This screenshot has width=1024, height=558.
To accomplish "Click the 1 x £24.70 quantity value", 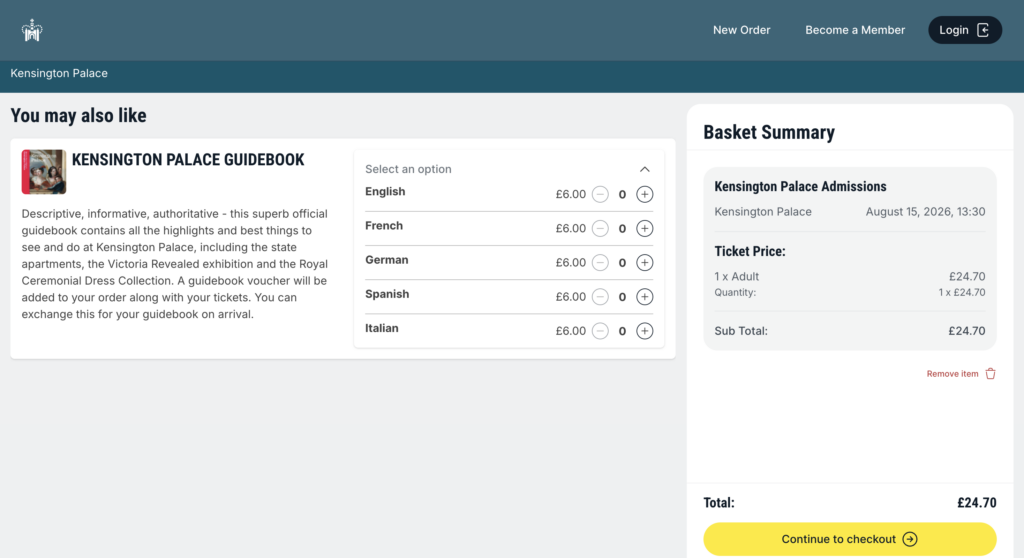I will point(962,292).
